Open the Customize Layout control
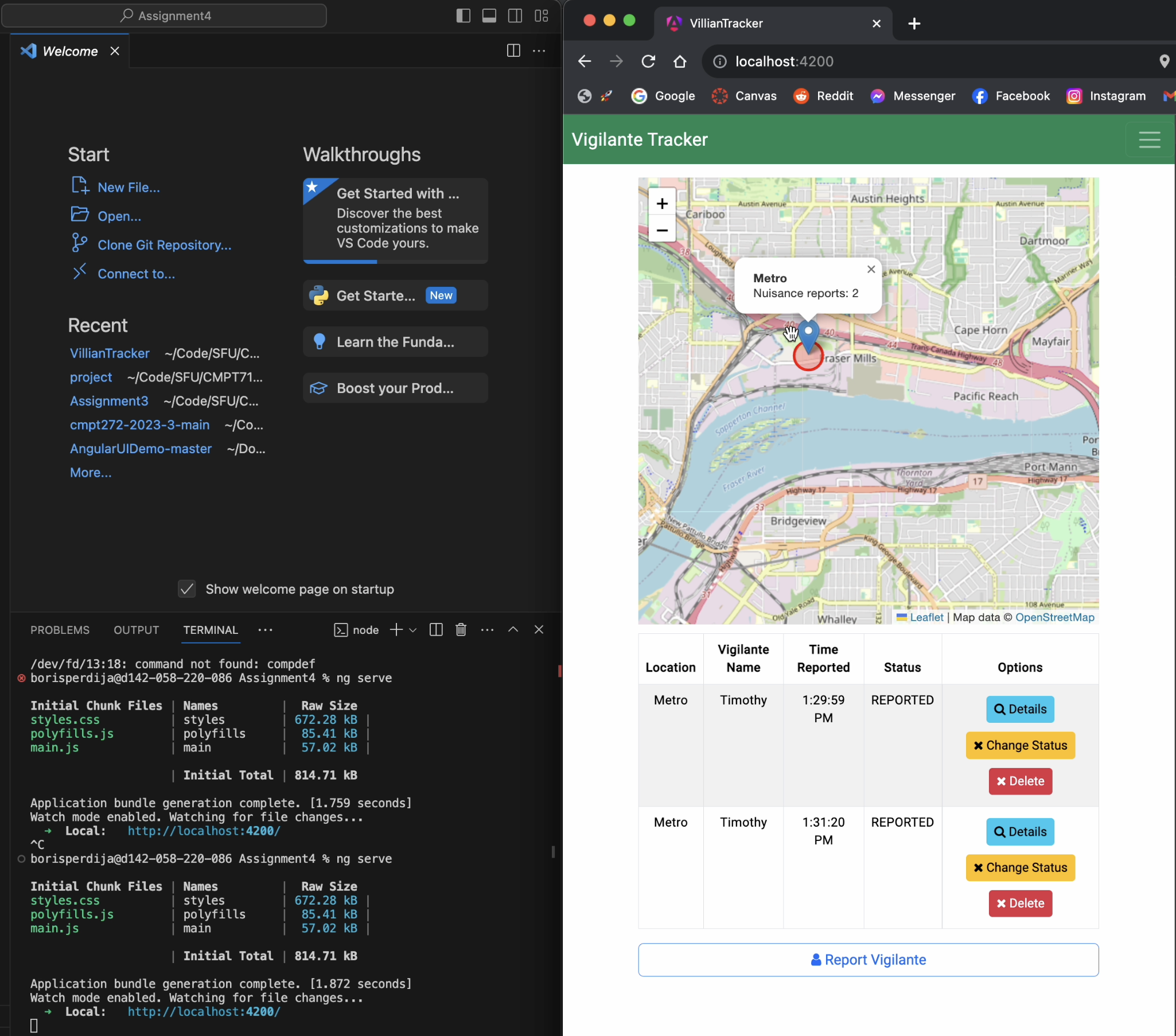This screenshot has width=1176, height=1036. (540, 15)
